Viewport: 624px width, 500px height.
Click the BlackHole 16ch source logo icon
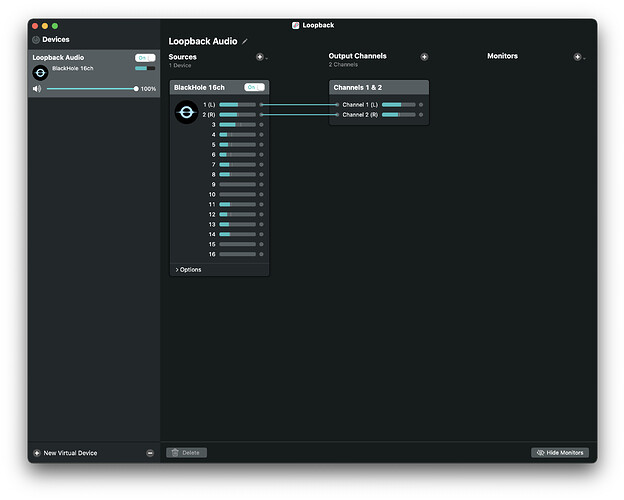pos(186,112)
